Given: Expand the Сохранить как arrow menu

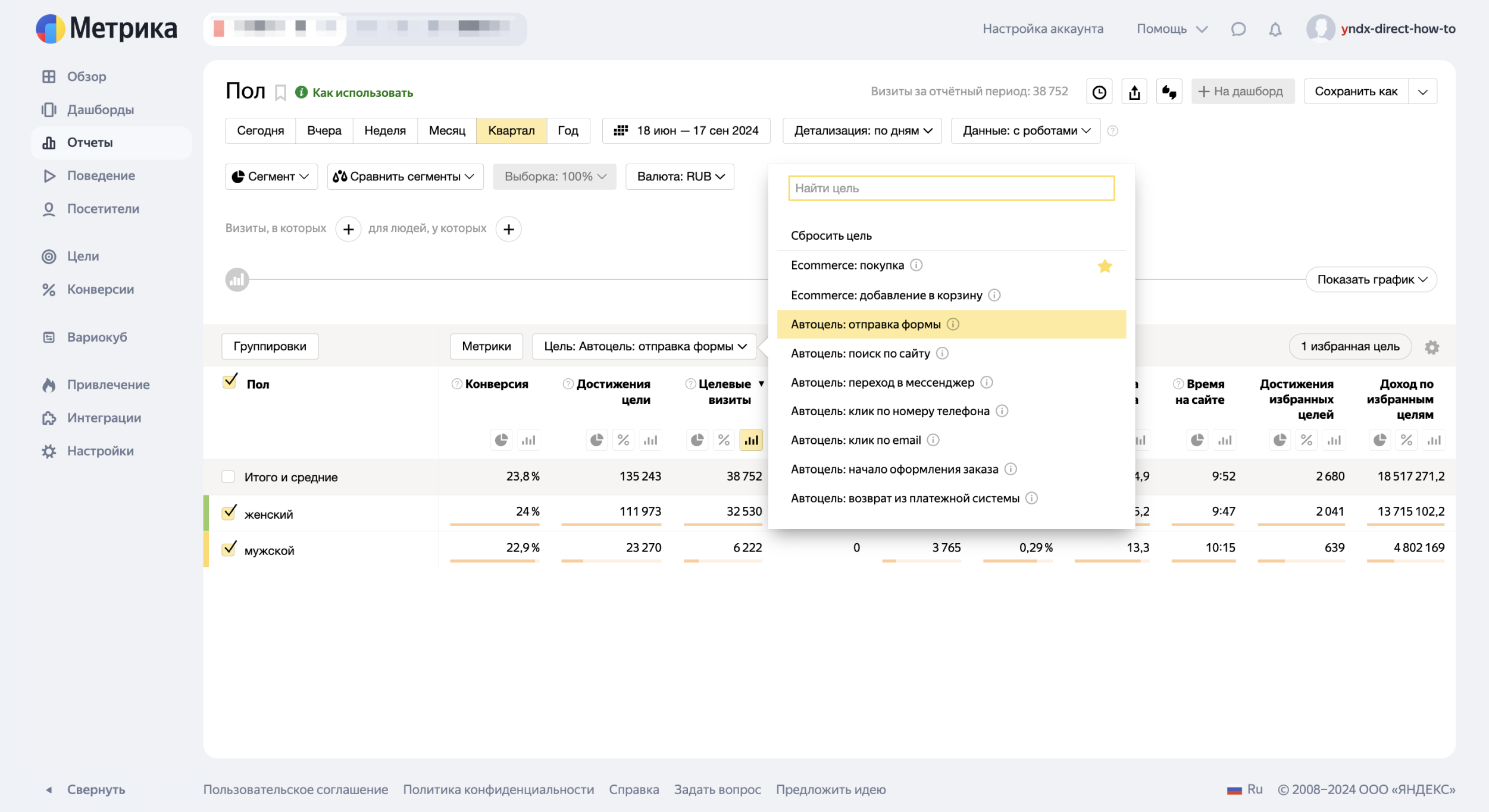Looking at the screenshot, I should tap(1423, 92).
